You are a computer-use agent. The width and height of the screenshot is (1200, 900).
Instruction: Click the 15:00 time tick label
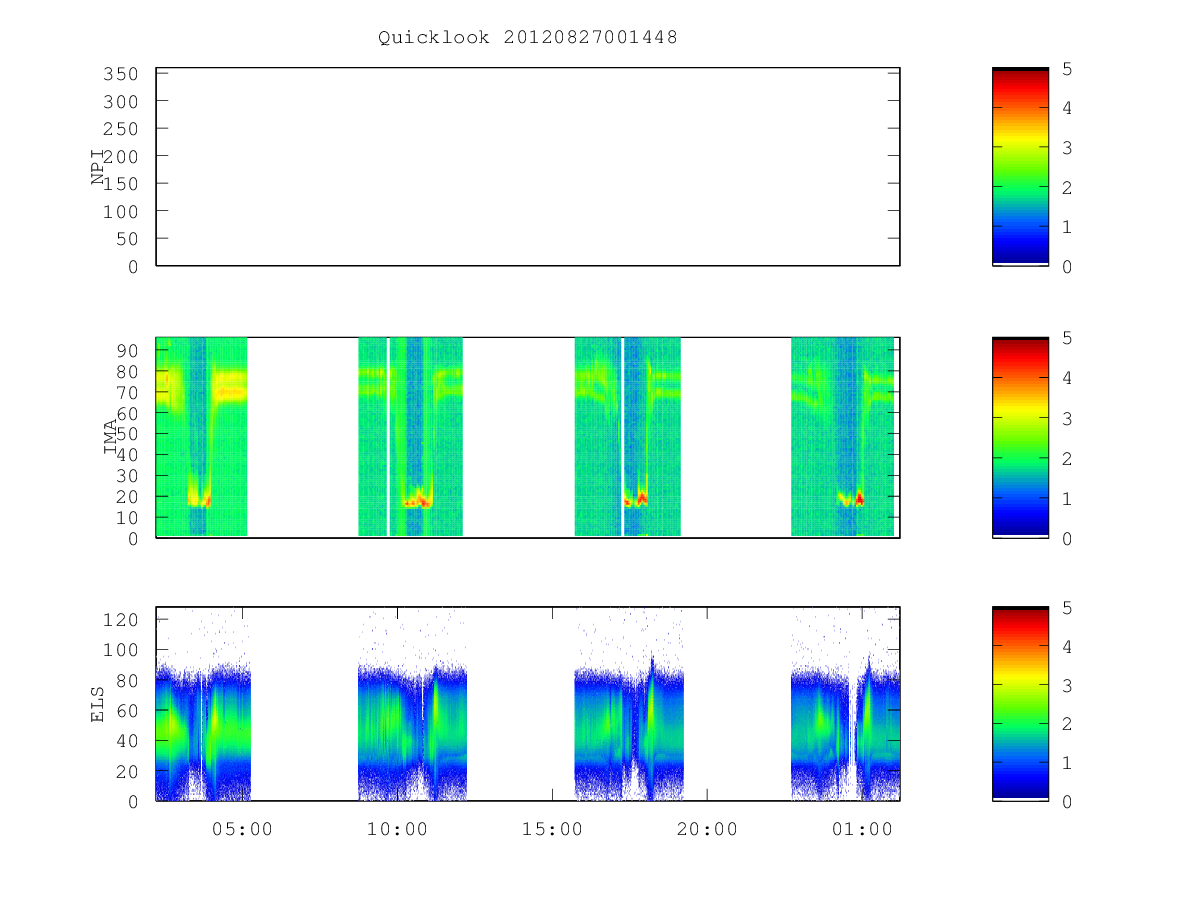click(552, 829)
